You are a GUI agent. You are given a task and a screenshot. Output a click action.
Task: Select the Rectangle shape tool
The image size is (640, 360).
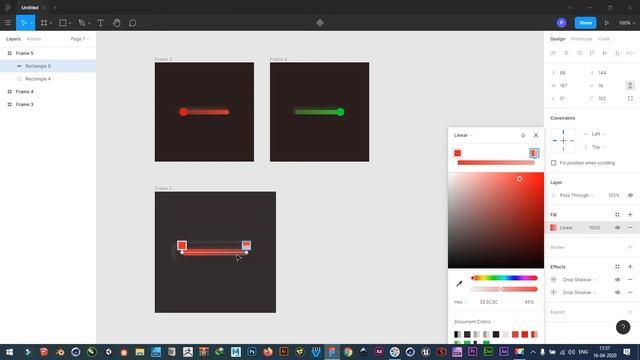click(x=62, y=23)
